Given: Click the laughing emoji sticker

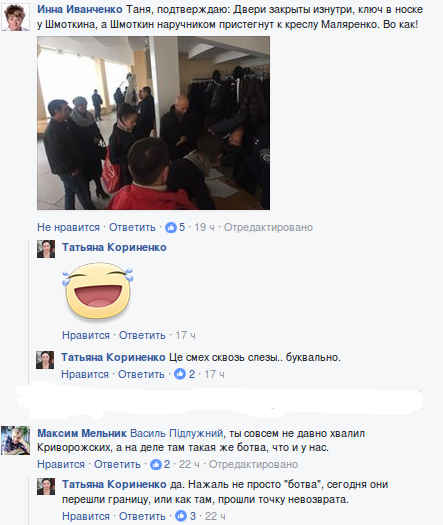Looking at the screenshot, I should pos(98,291).
